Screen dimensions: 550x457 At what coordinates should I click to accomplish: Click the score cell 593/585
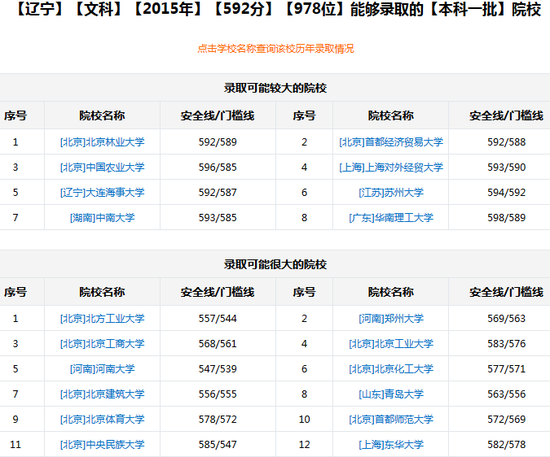point(217,218)
